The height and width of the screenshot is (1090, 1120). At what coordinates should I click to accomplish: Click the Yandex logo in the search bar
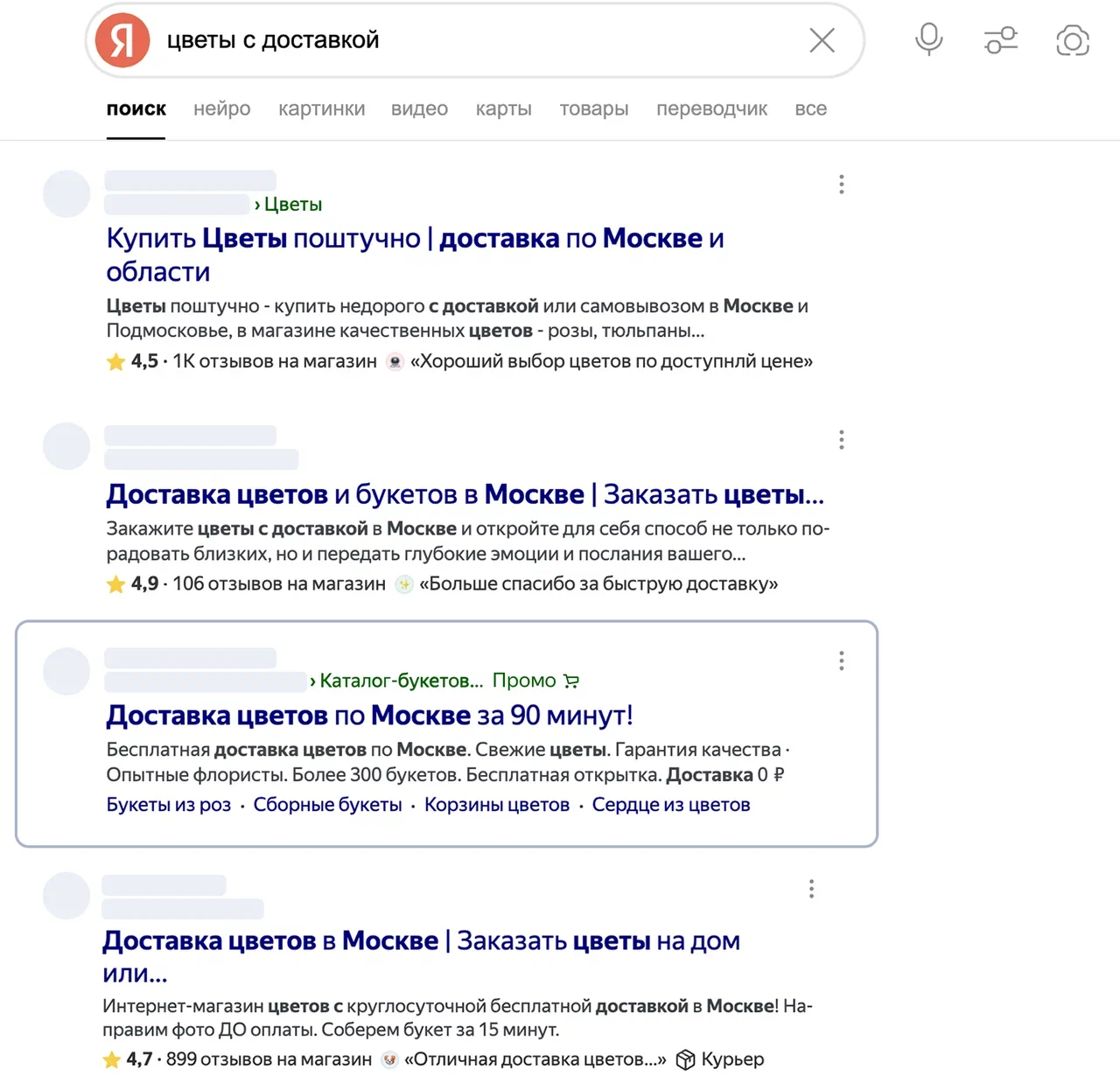pos(122,40)
